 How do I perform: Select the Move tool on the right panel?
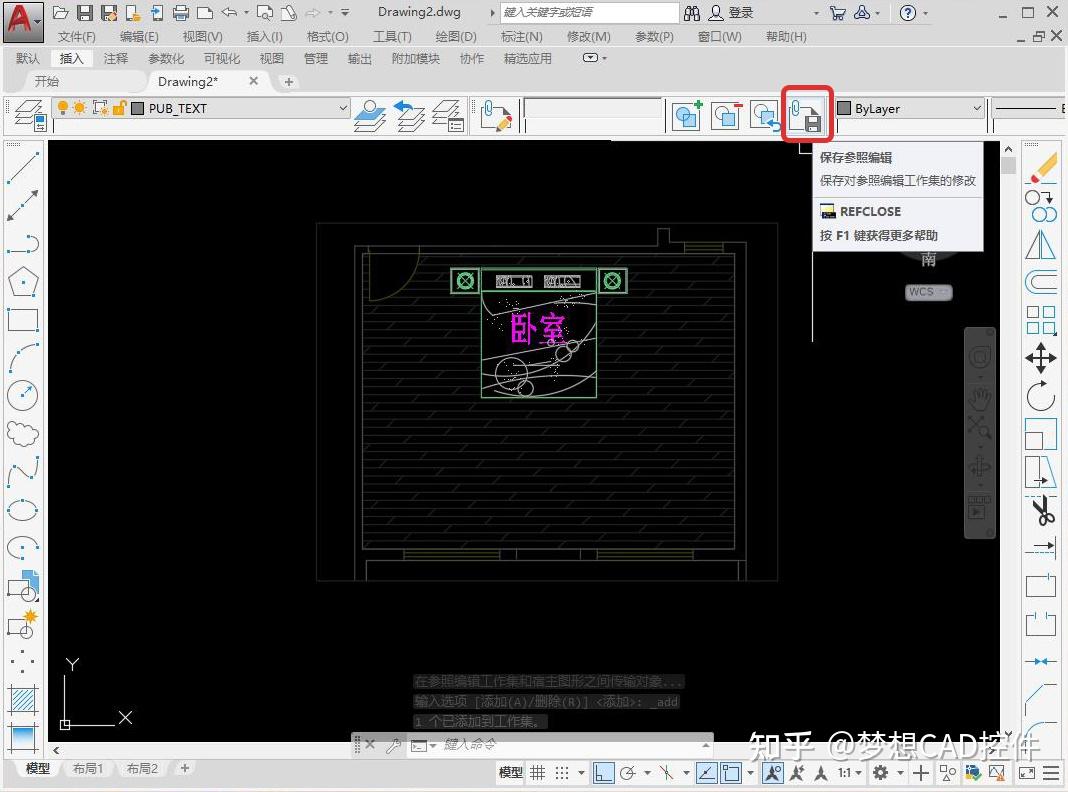pos(1041,359)
